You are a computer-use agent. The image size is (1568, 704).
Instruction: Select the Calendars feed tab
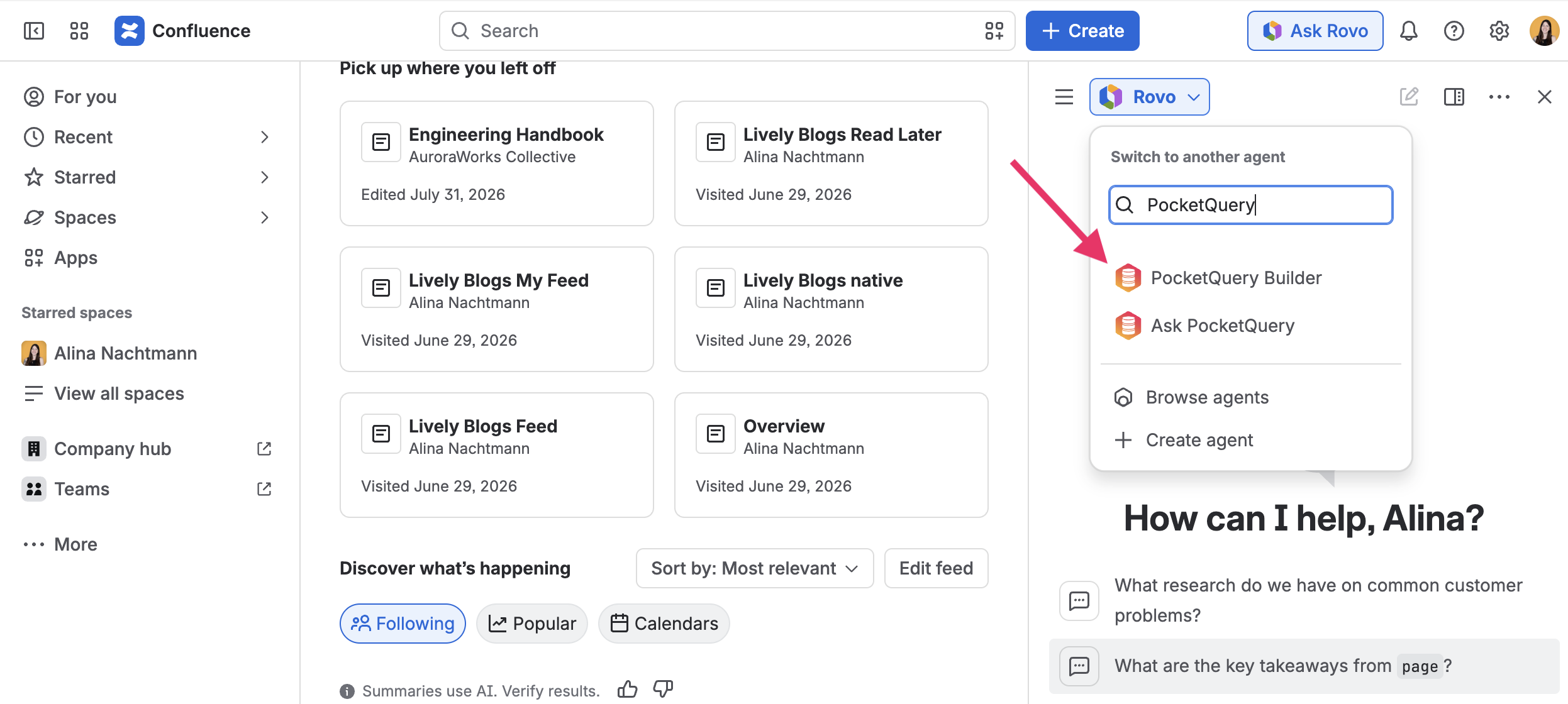[x=664, y=624]
